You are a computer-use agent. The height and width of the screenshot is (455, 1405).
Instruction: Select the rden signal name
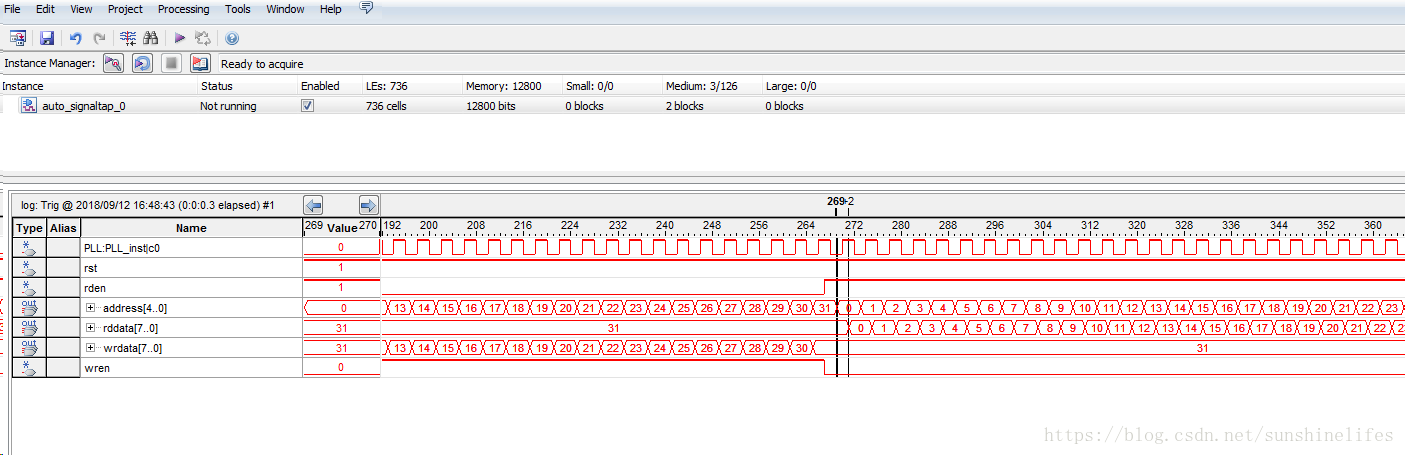click(93, 288)
